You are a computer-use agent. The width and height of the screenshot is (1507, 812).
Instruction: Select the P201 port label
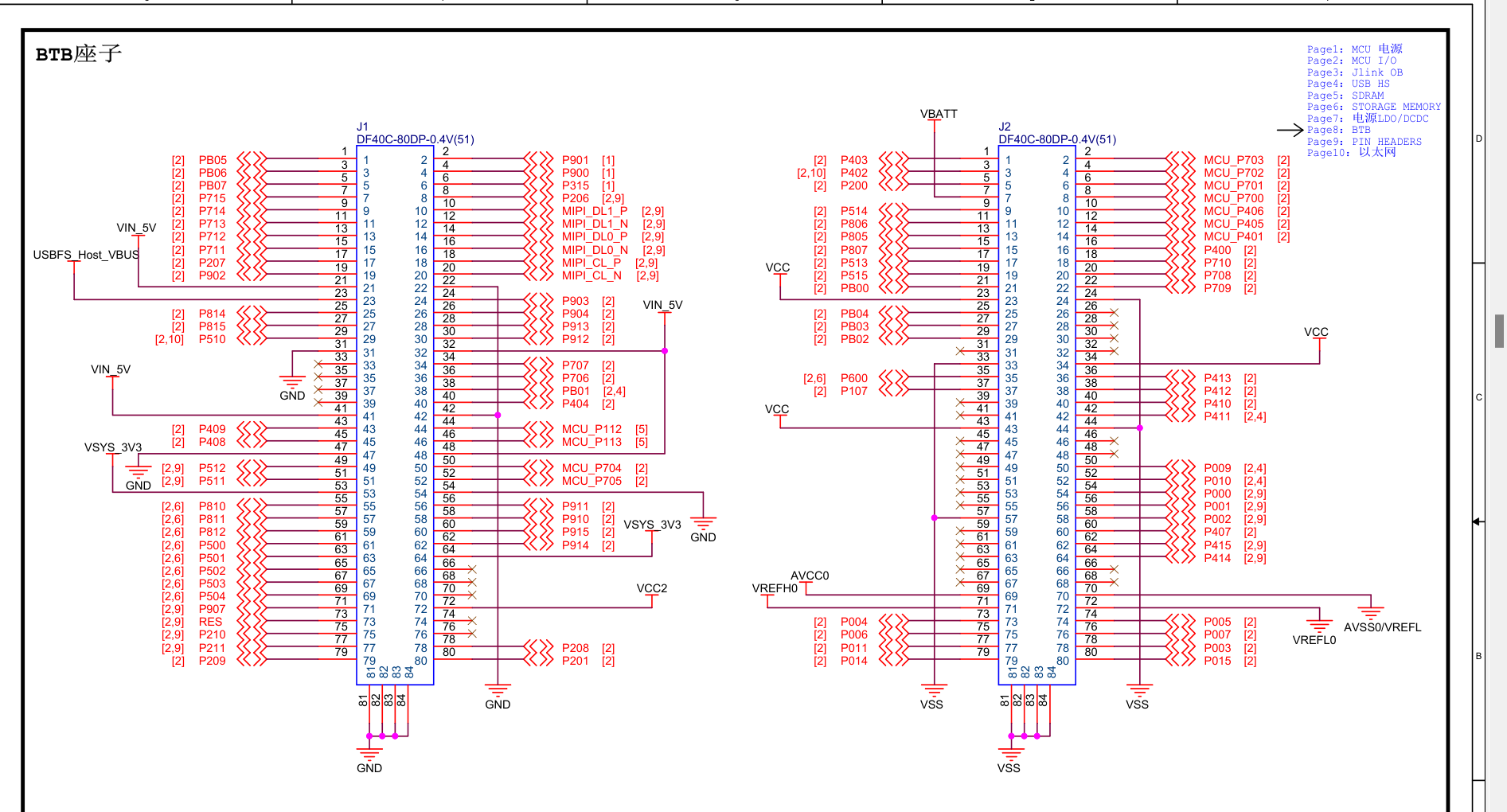point(576,661)
